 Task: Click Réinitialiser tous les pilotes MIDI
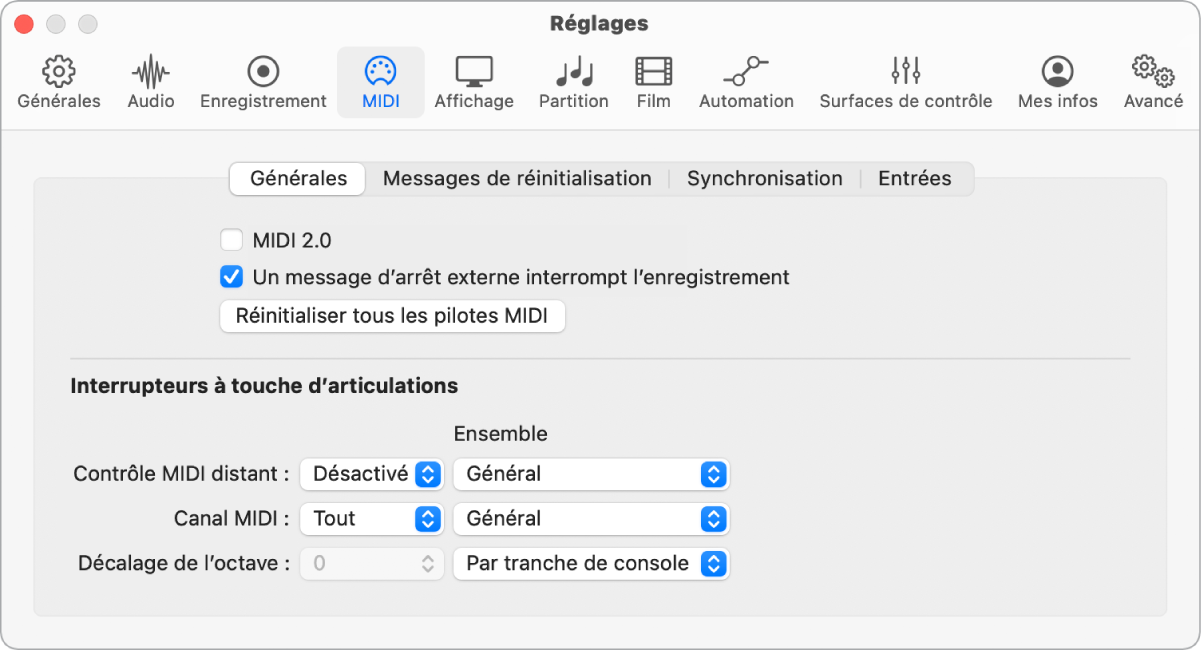coord(392,315)
